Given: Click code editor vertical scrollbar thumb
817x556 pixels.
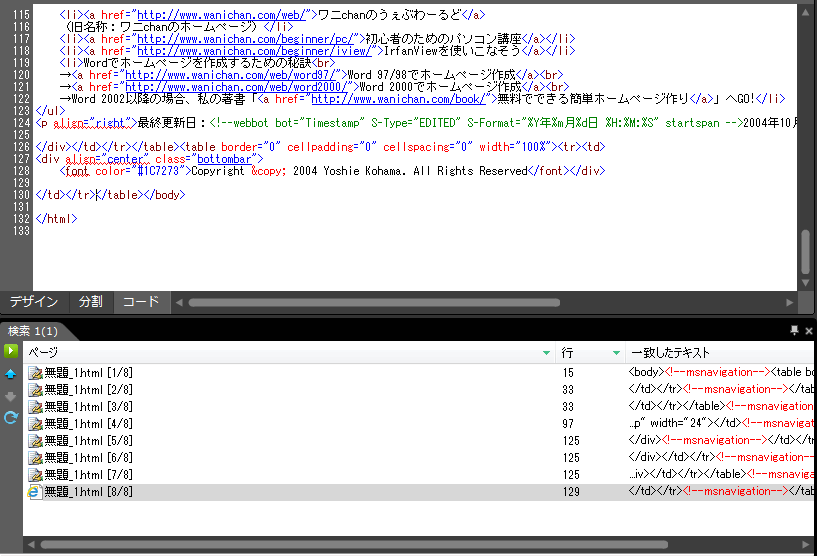Looking at the screenshot, I should [806, 252].
